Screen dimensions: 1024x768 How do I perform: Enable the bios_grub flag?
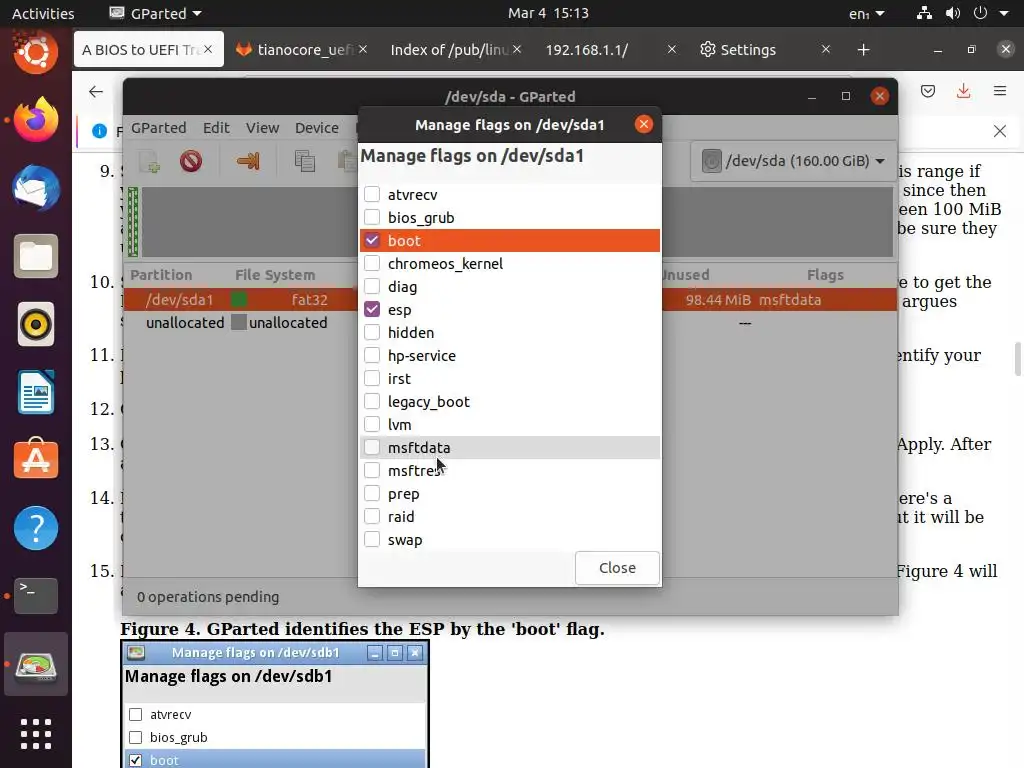tap(372, 217)
